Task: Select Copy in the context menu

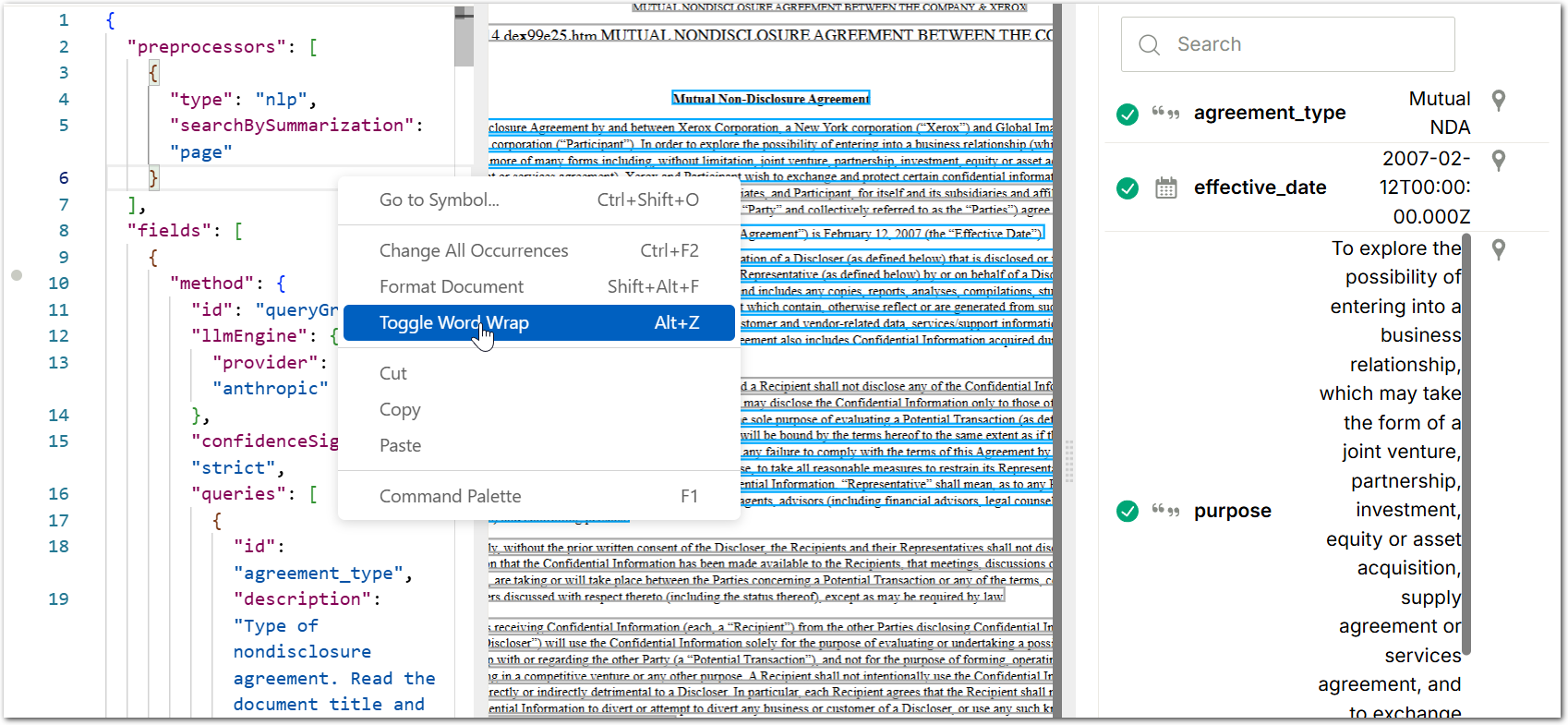Action: 538,409
